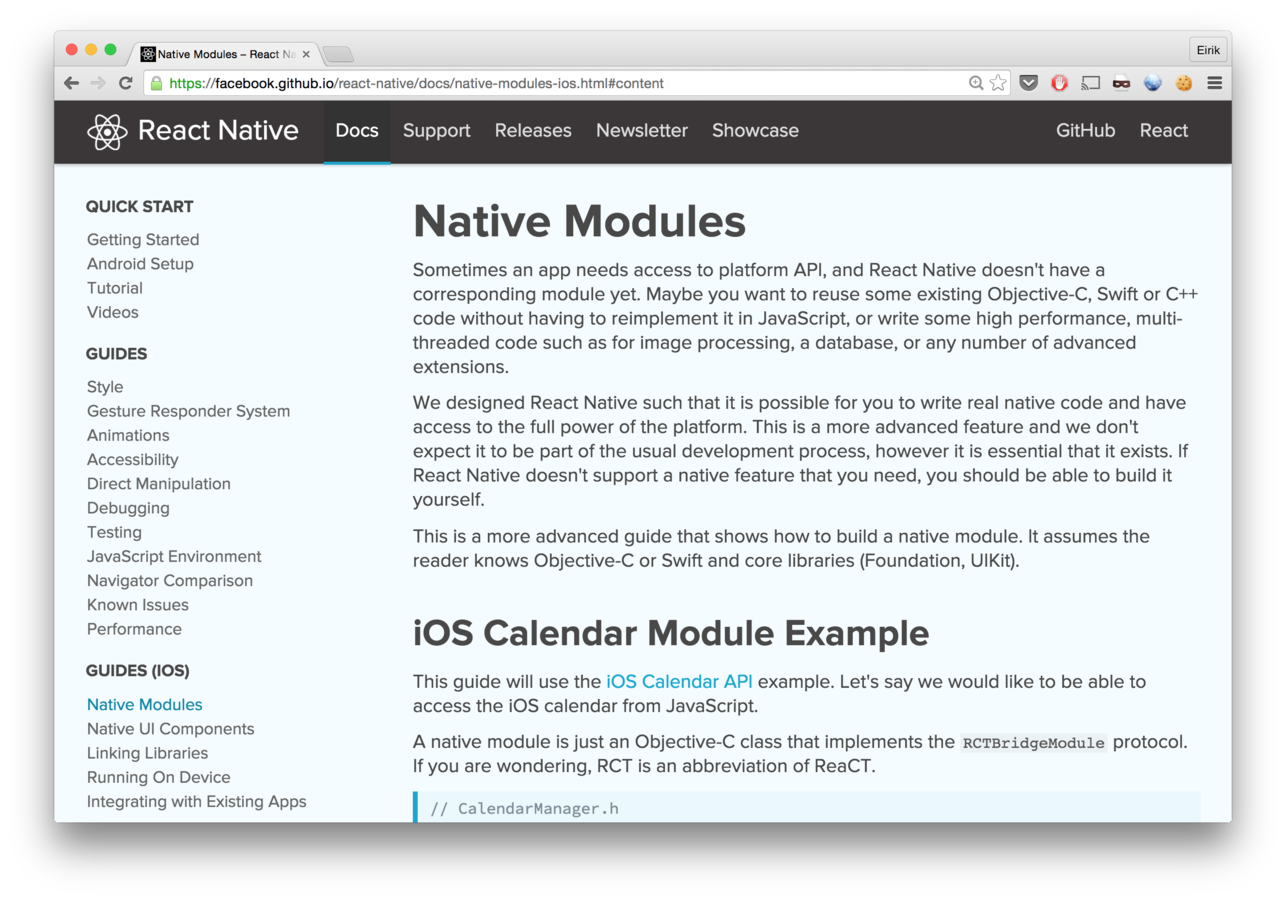Reload the page with the refresh icon

click(125, 83)
